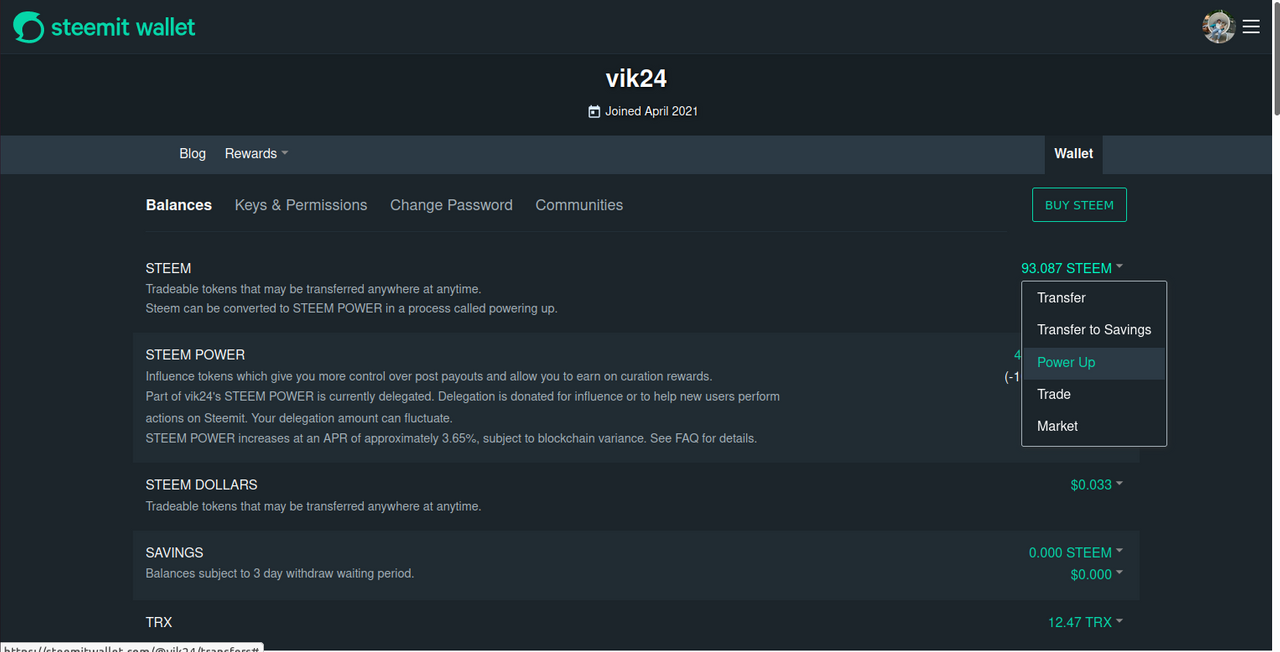Image resolution: width=1280 pixels, height=652 pixels.
Task: Open the hamburger menu icon
Action: tap(1251, 27)
